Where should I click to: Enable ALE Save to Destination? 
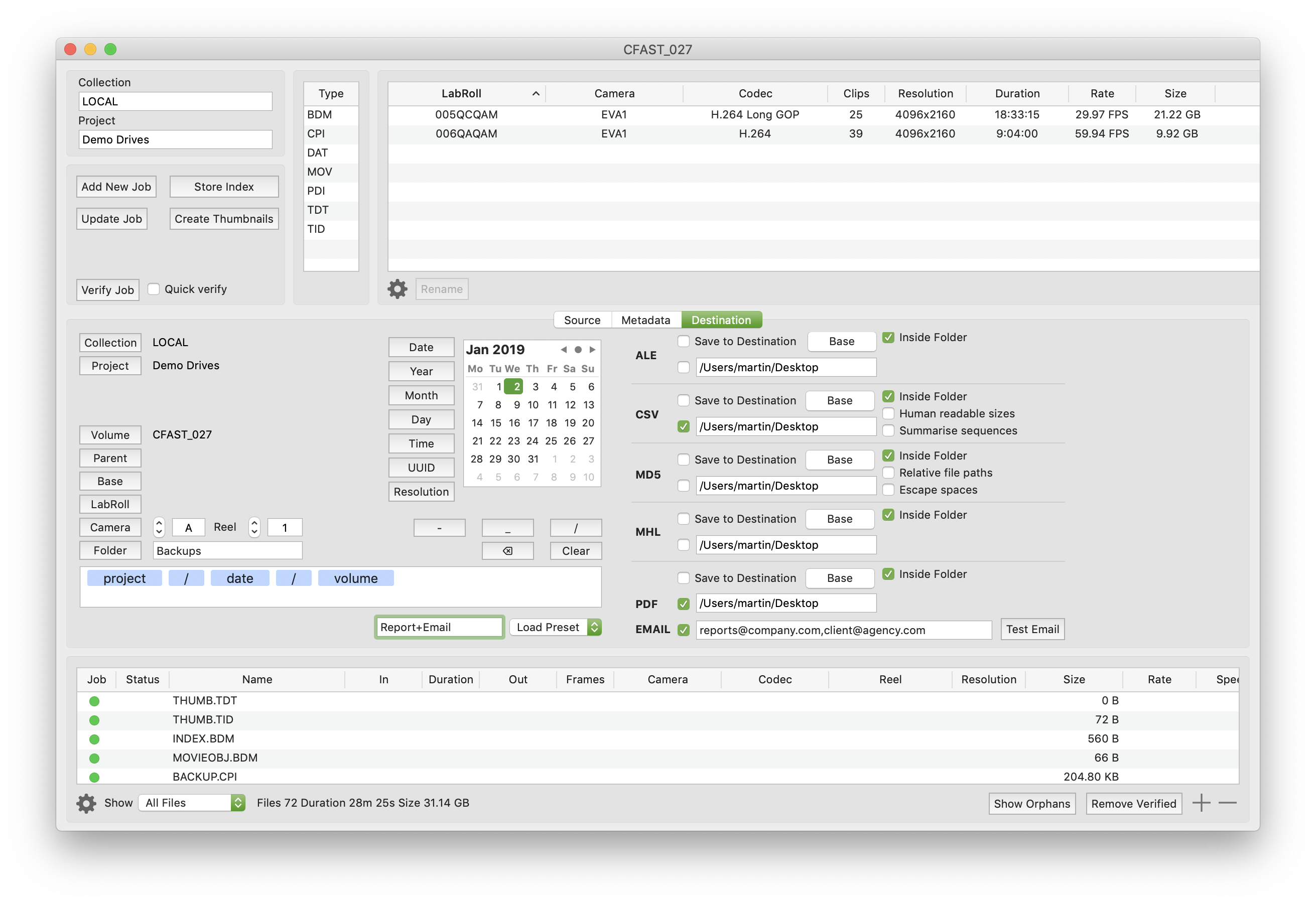pos(684,341)
